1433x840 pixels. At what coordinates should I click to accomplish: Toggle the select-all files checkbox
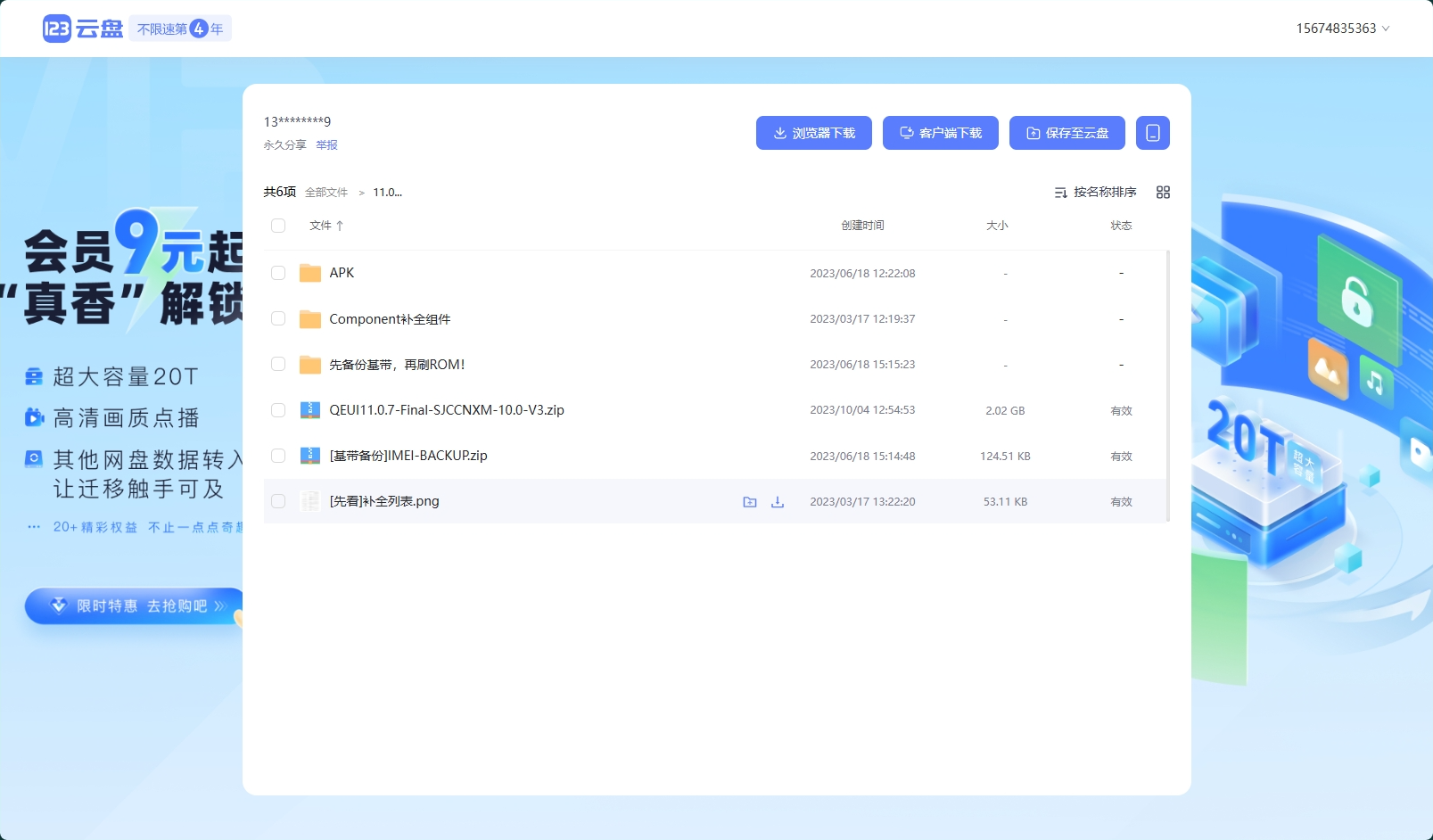(x=278, y=226)
